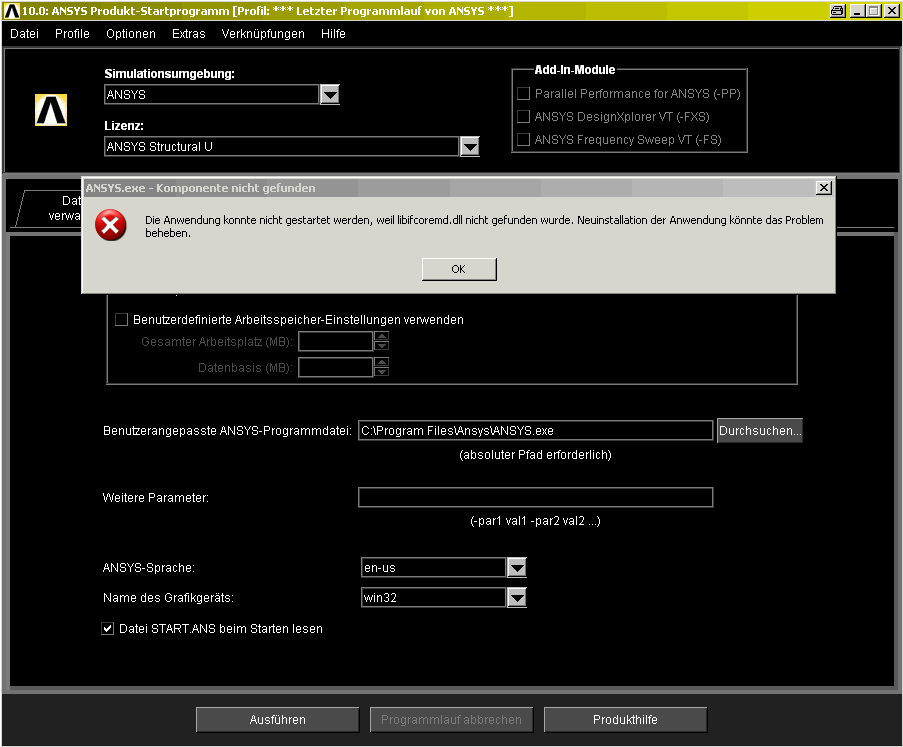Click the Produkthilfe button
This screenshot has width=903, height=747.
point(625,719)
